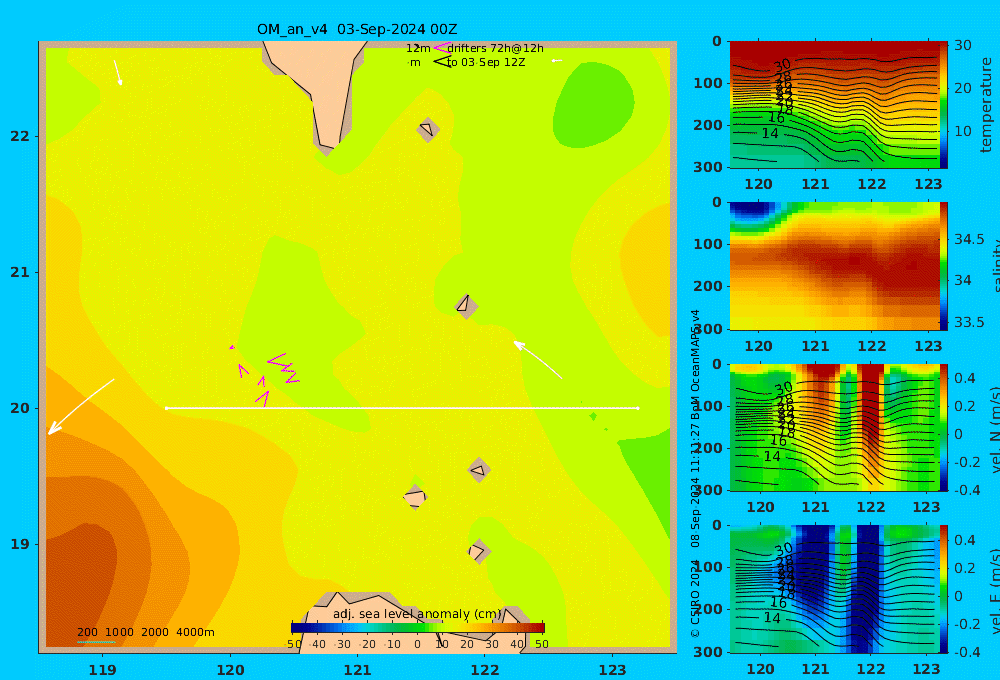Click longitude tick label 123 on map

[x=613, y=670]
